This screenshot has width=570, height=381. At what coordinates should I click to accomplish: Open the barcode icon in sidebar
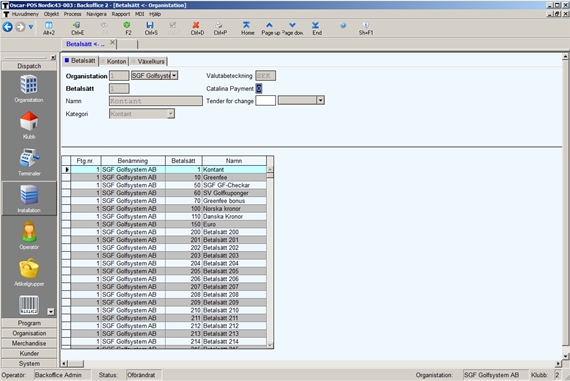coord(29,305)
